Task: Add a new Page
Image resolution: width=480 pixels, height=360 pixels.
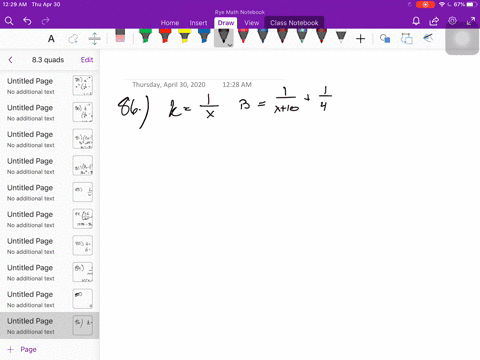Action: coord(22,349)
